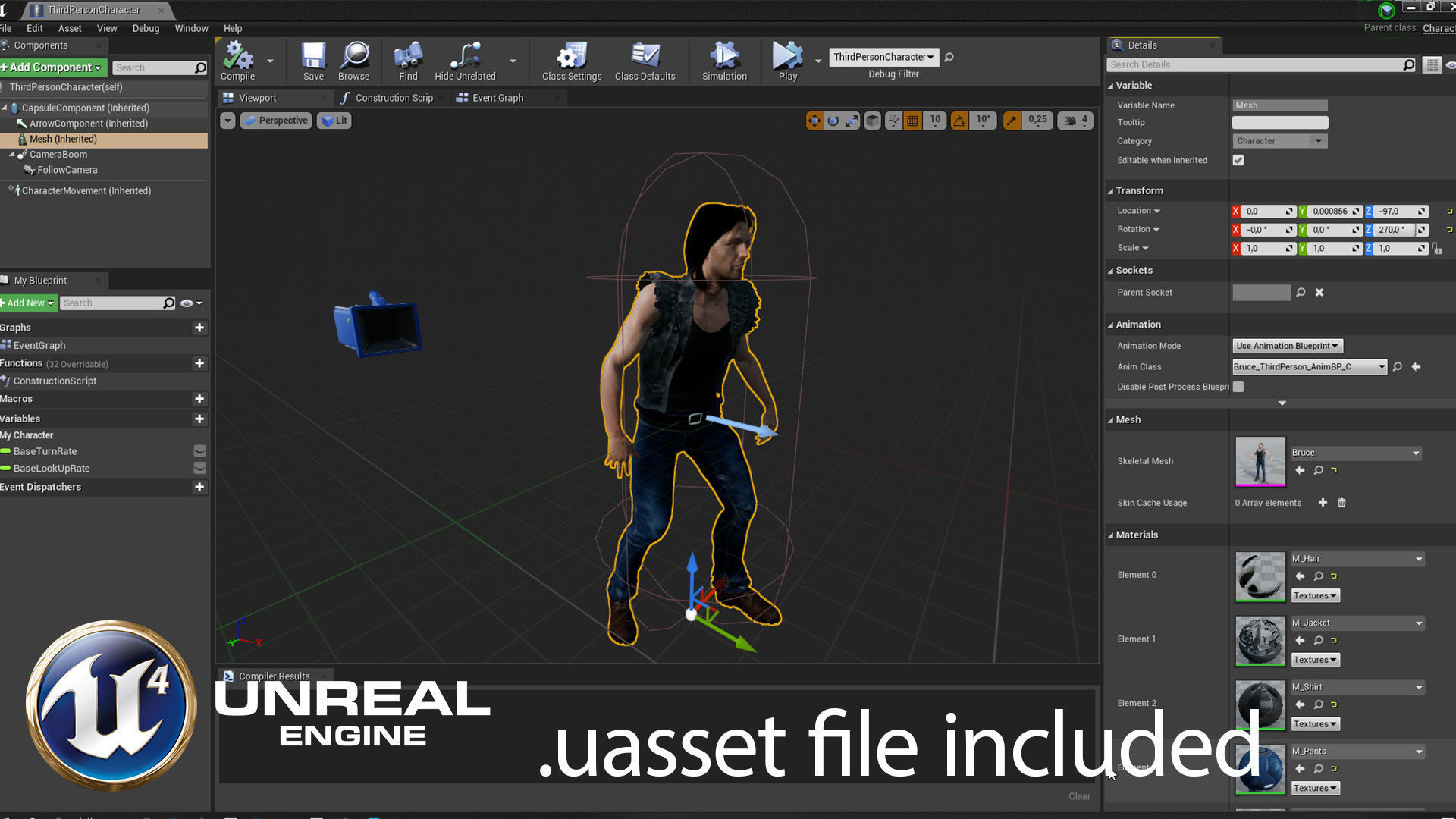This screenshot has width=1456, height=819.
Task: Save the blueprint asset
Action: pos(313,61)
